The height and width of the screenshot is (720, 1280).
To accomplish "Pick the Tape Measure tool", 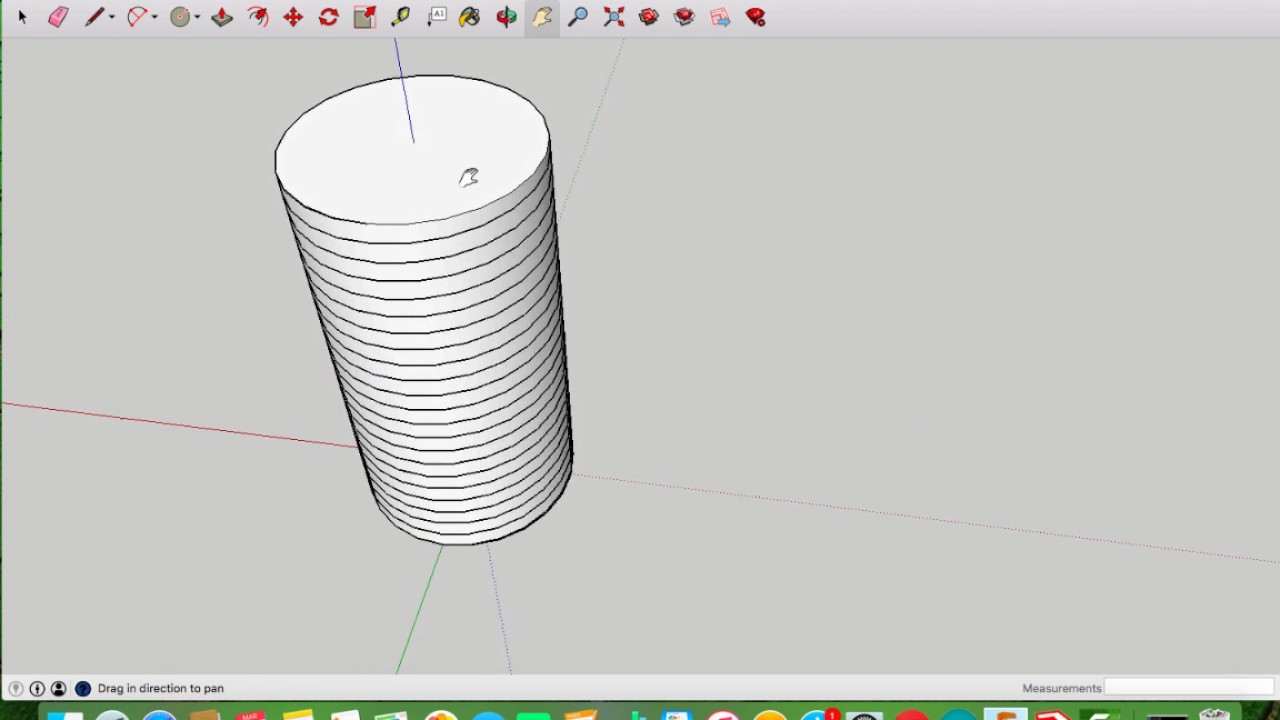I will [400, 17].
